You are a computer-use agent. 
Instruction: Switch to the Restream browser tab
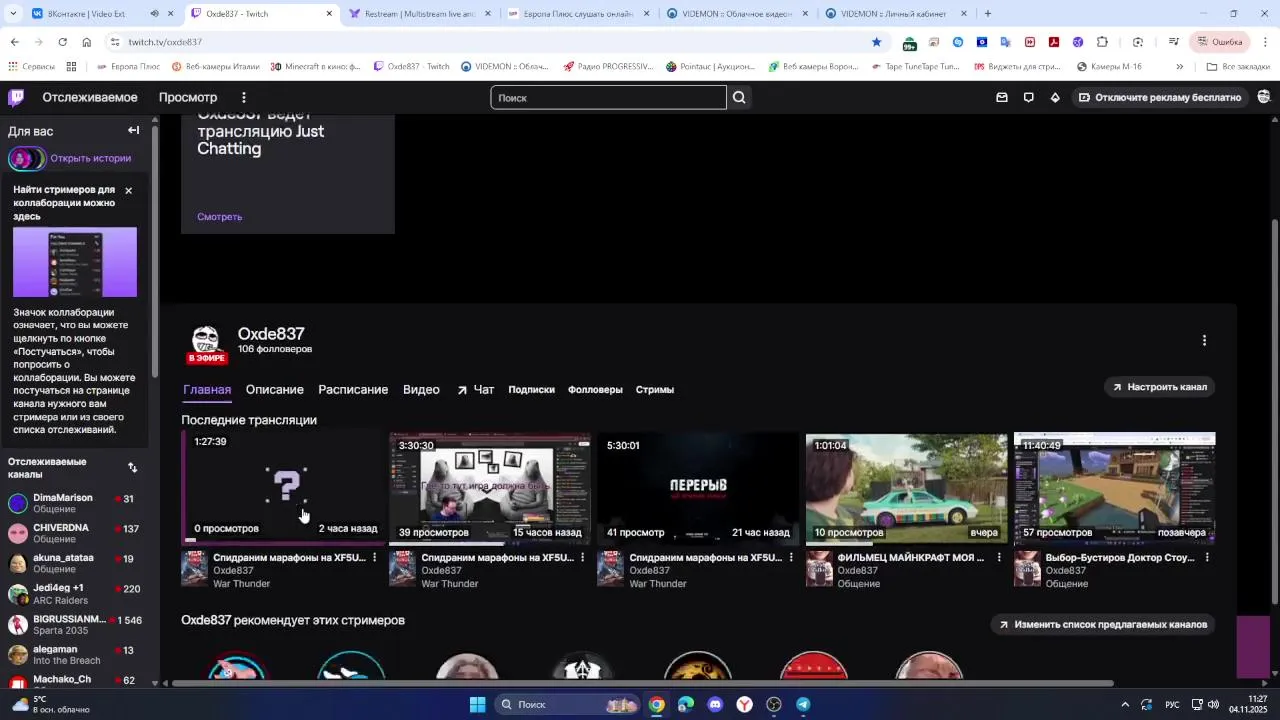tap(419, 14)
